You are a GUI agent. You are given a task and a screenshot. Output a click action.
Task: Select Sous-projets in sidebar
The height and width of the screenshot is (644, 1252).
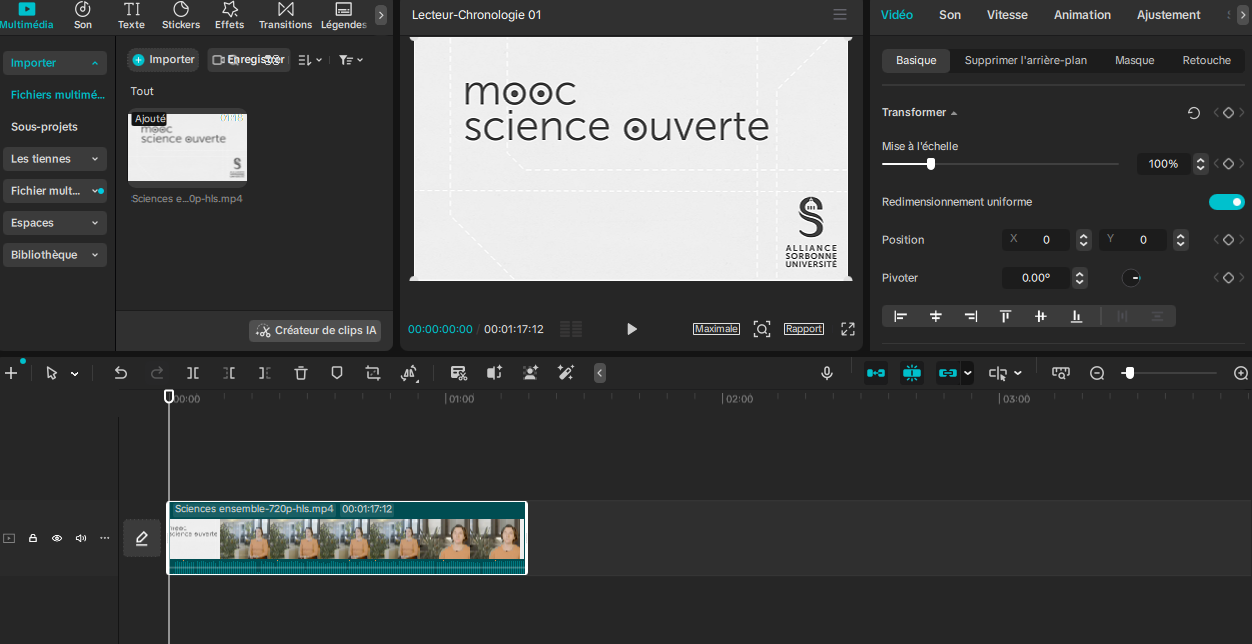(44, 127)
